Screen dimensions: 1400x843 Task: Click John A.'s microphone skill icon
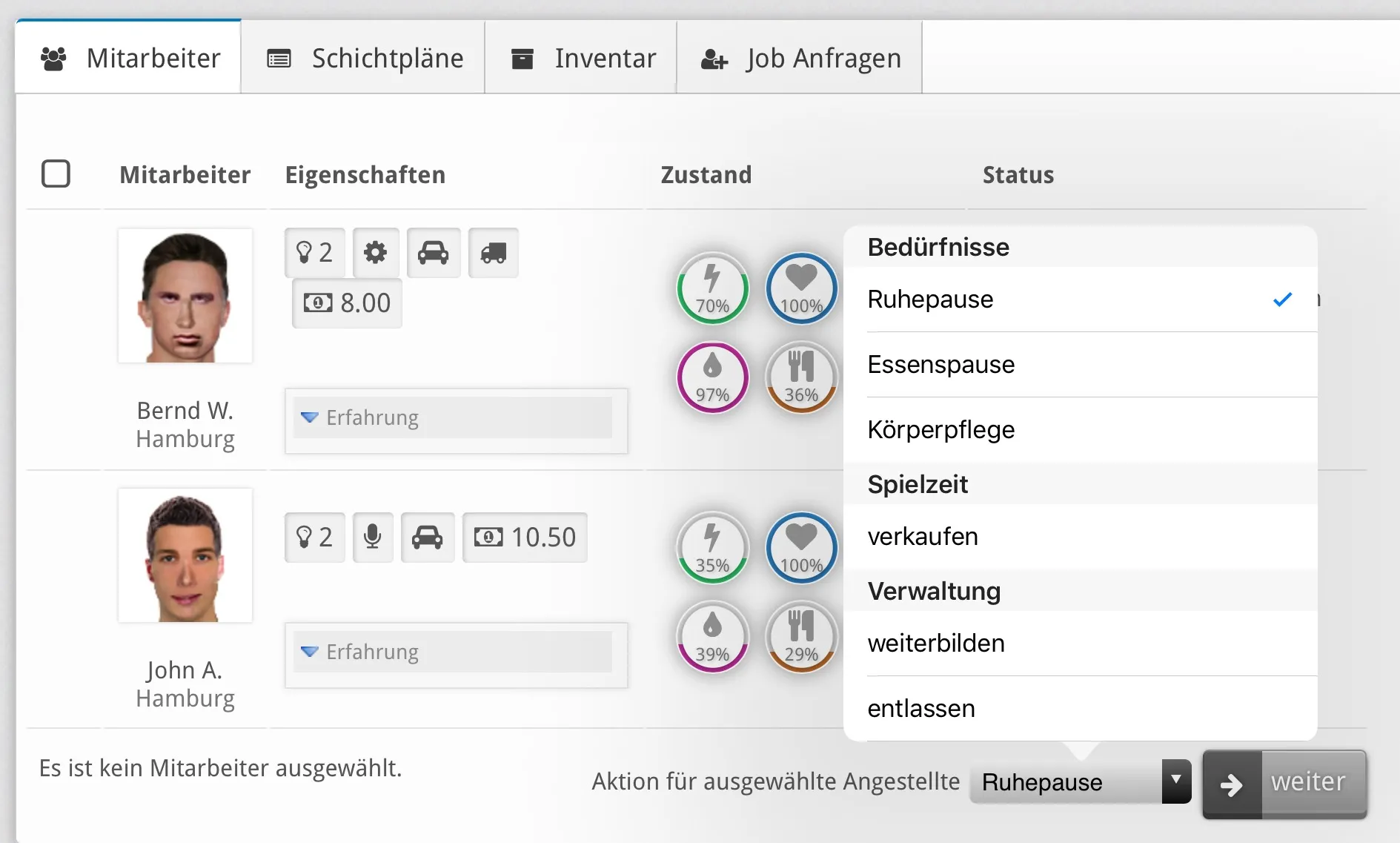point(373,538)
